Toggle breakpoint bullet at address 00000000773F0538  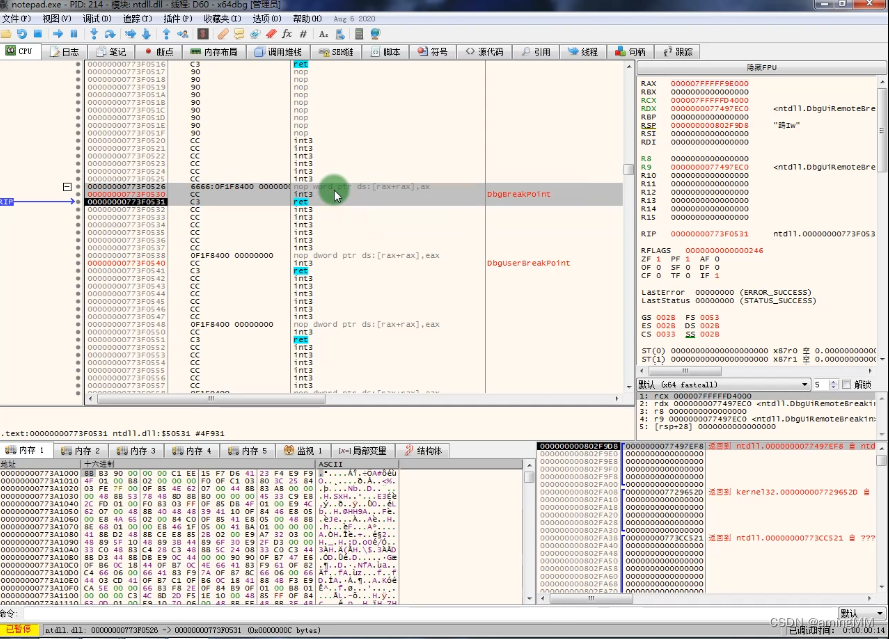(78, 256)
